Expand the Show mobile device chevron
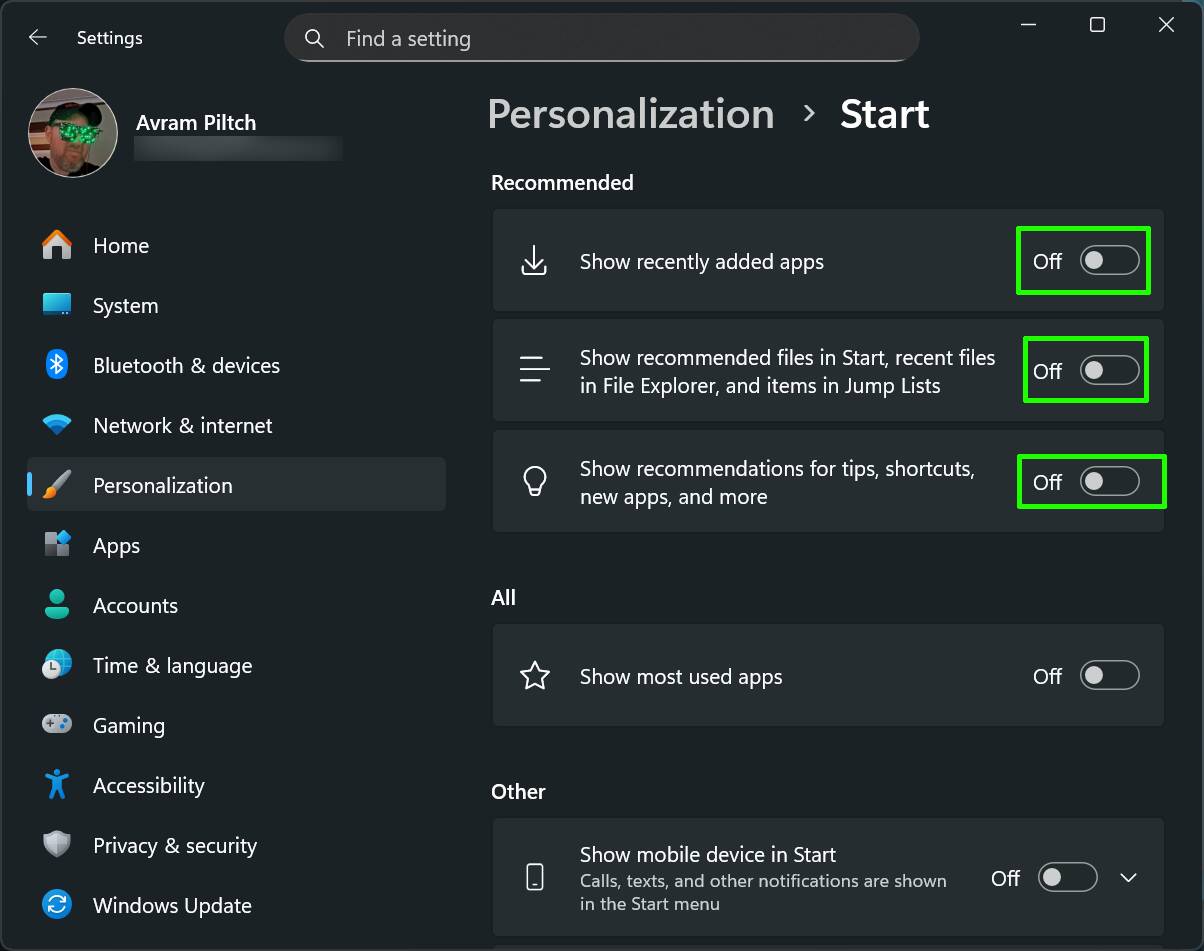Image resolution: width=1204 pixels, height=951 pixels. tap(1129, 878)
